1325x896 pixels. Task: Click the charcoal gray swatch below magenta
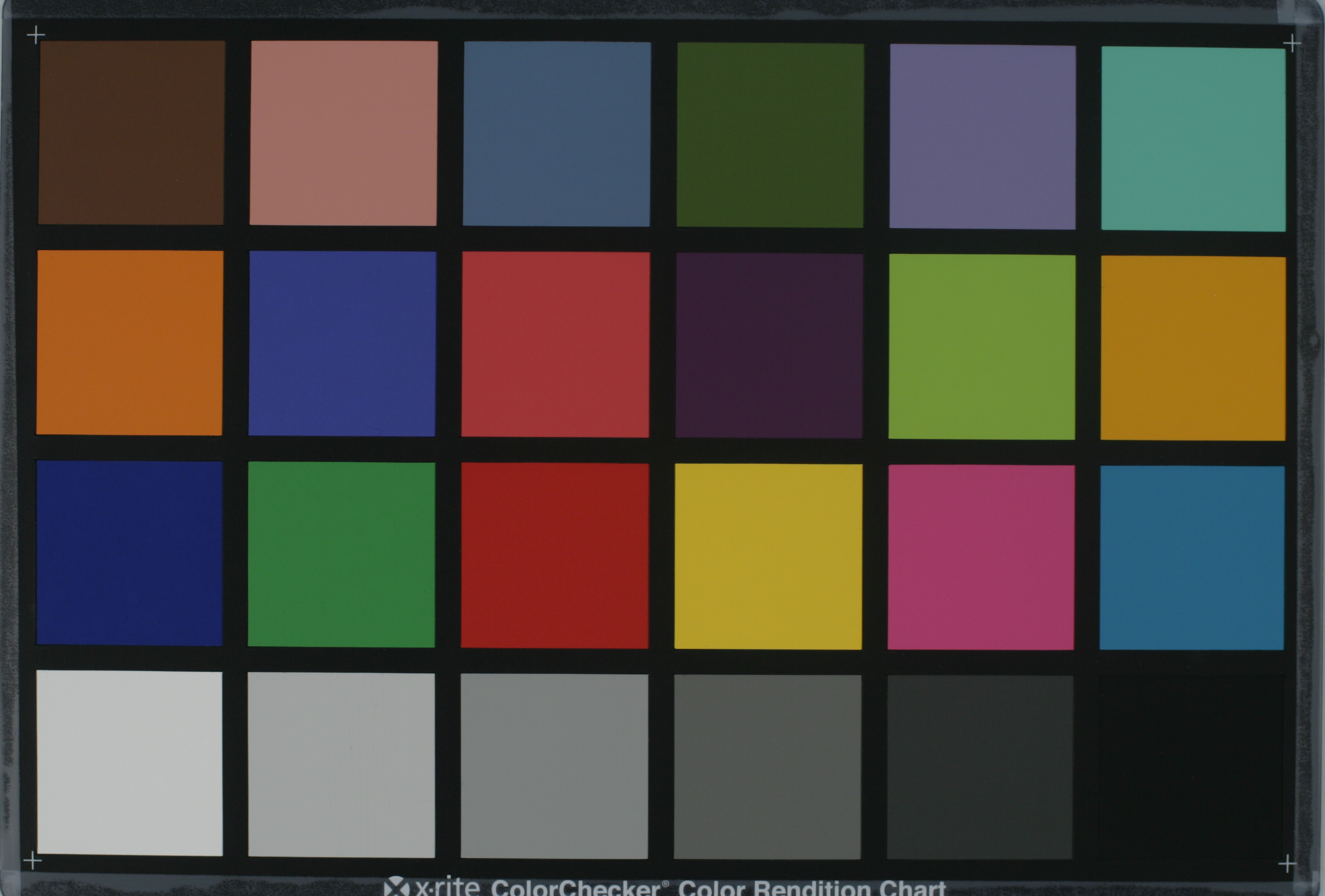[x=980, y=768]
